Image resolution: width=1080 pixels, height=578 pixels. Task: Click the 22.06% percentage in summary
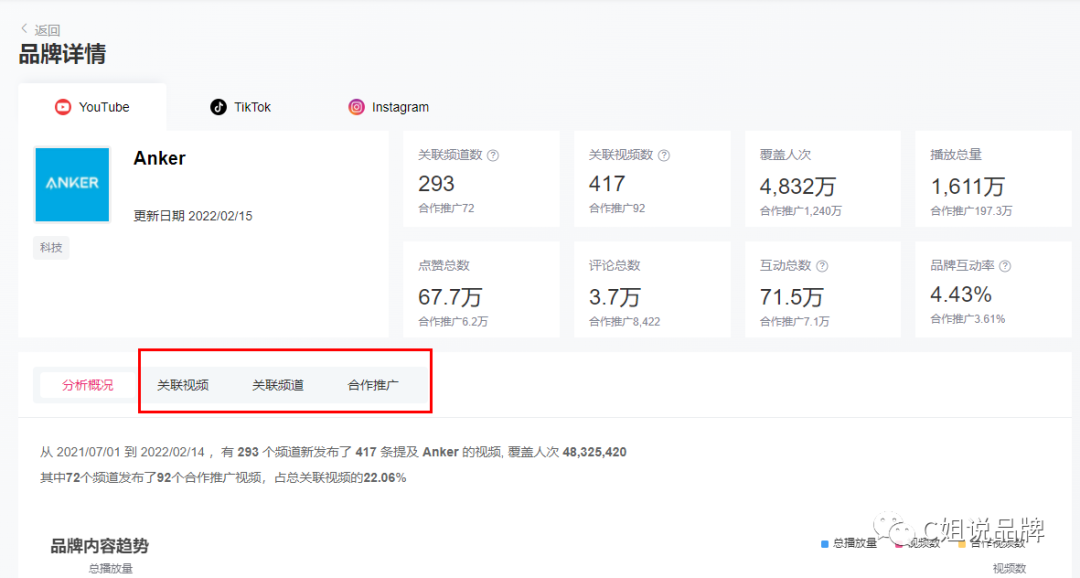(385, 477)
